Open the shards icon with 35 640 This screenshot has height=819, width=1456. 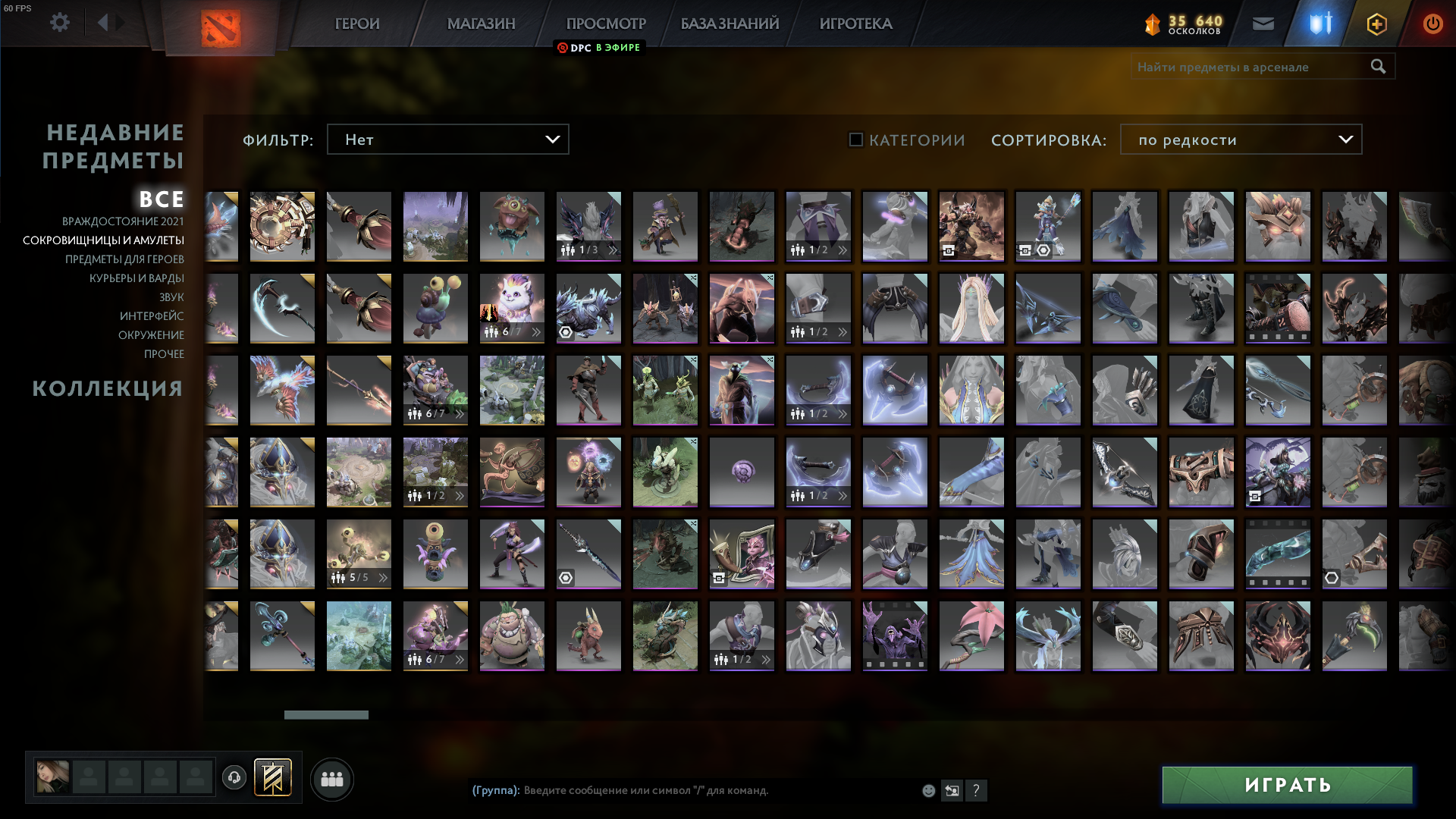pos(1152,24)
